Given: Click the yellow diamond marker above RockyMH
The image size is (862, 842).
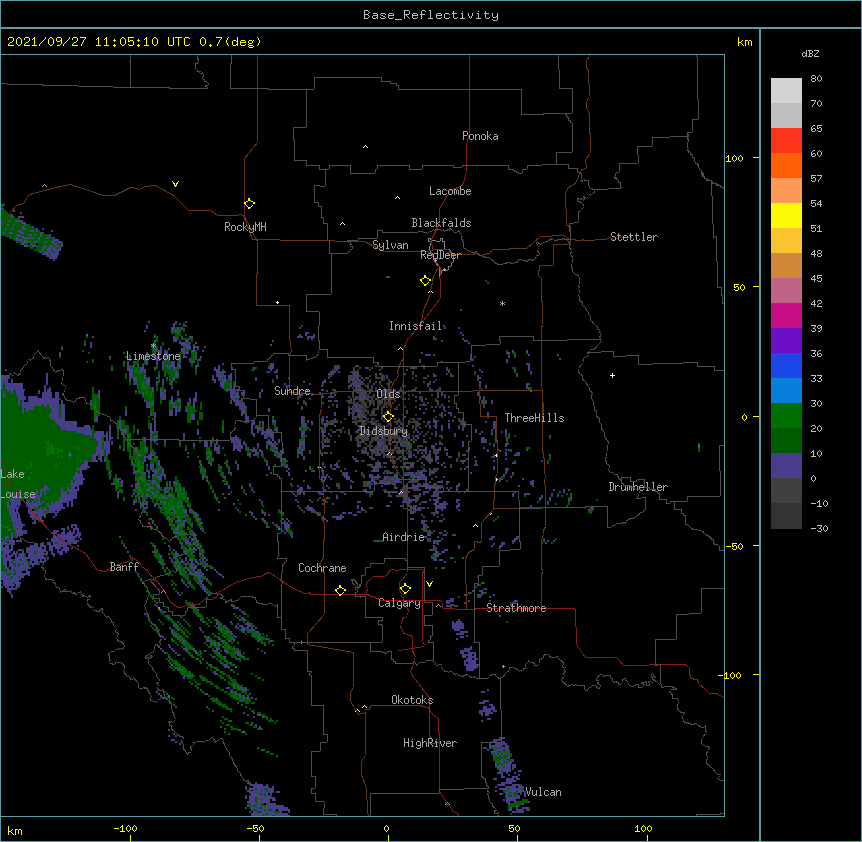Looking at the screenshot, I should tap(250, 204).
